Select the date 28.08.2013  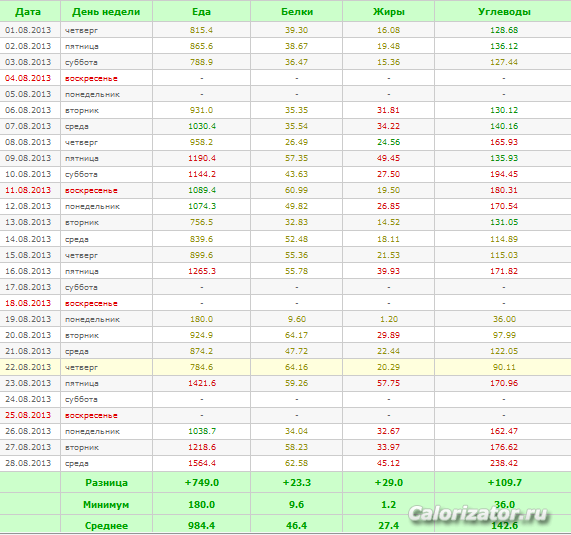click(x=28, y=463)
